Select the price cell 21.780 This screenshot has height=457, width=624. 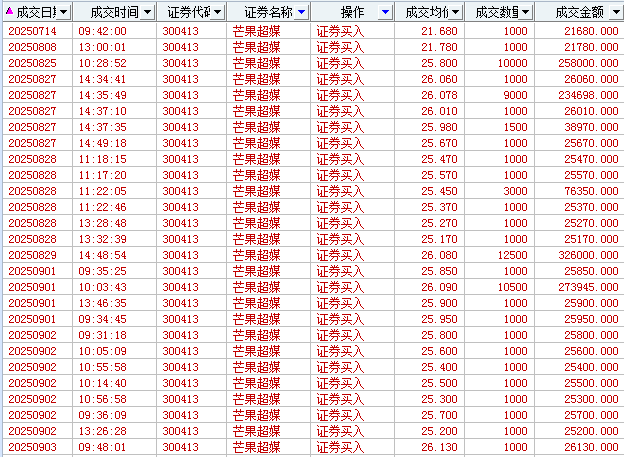[x=439, y=47]
